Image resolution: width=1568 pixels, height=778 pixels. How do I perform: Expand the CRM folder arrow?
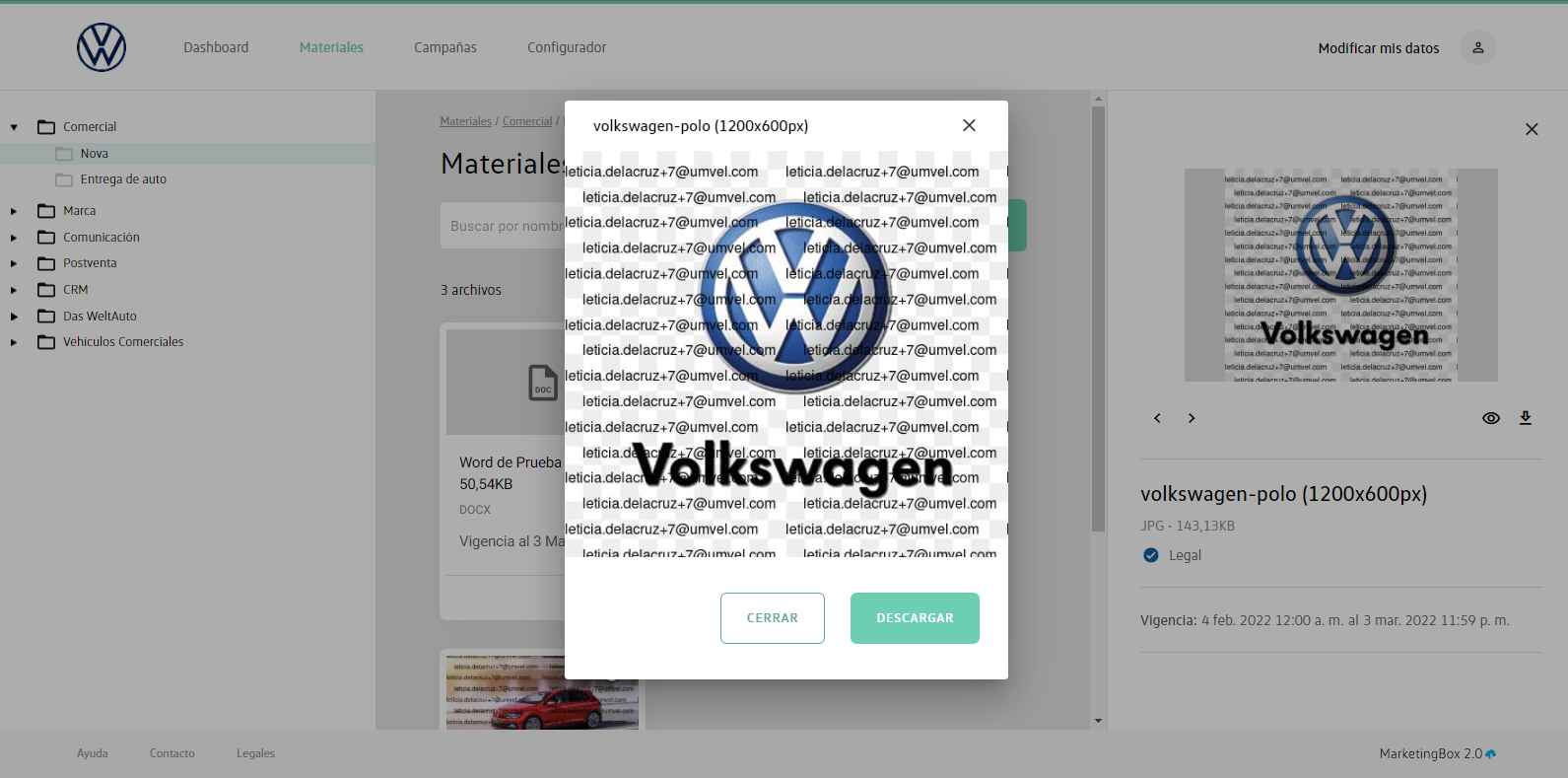click(14, 290)
